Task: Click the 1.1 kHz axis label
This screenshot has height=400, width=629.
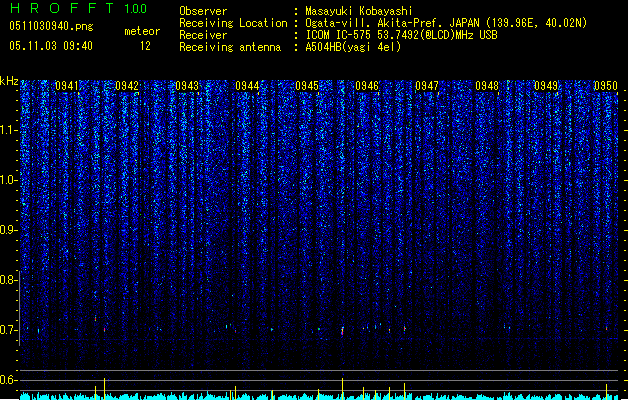Action: [8, 130]
